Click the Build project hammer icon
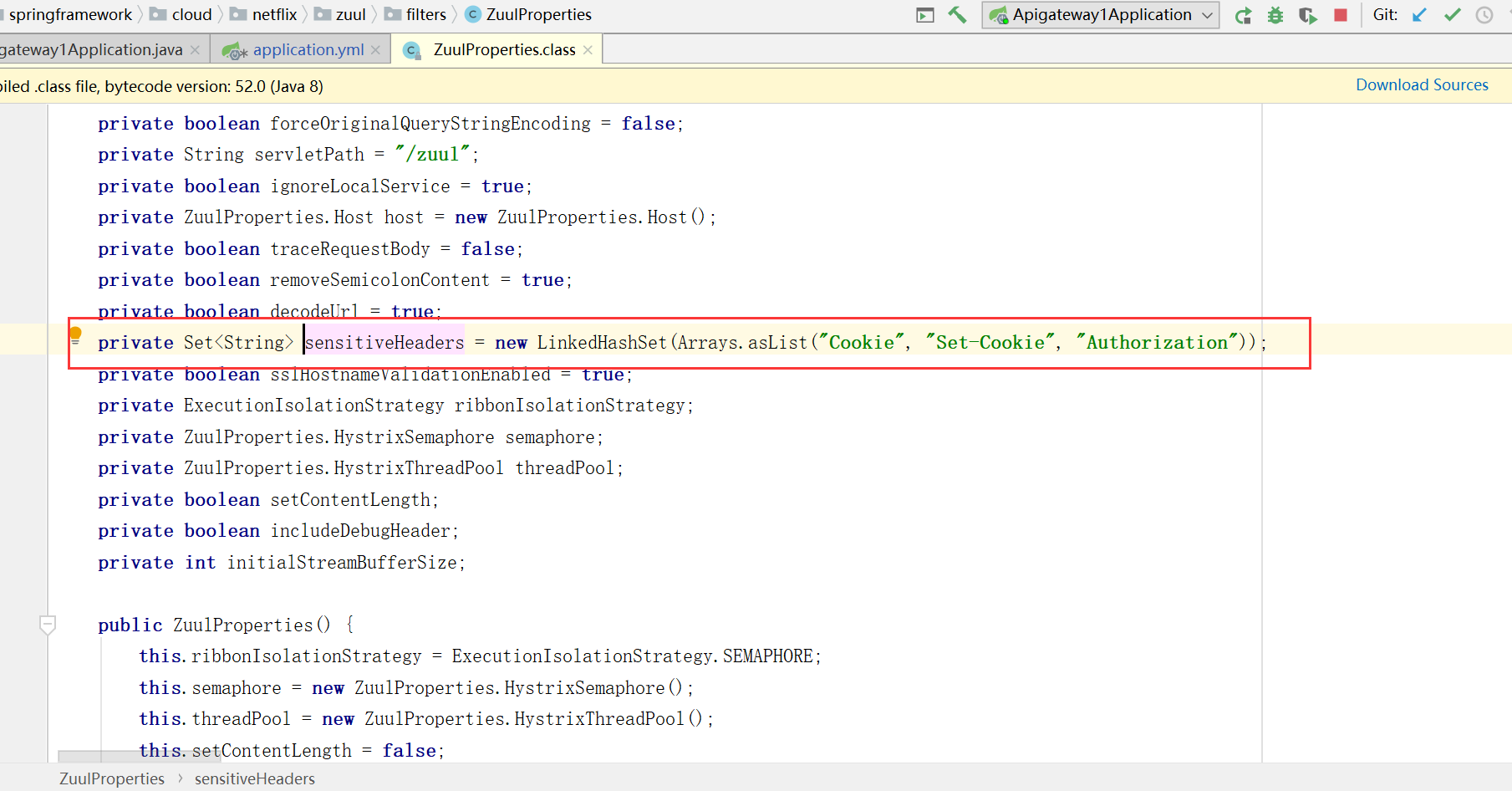The image size is (1512, 791). tap(957, 15)
